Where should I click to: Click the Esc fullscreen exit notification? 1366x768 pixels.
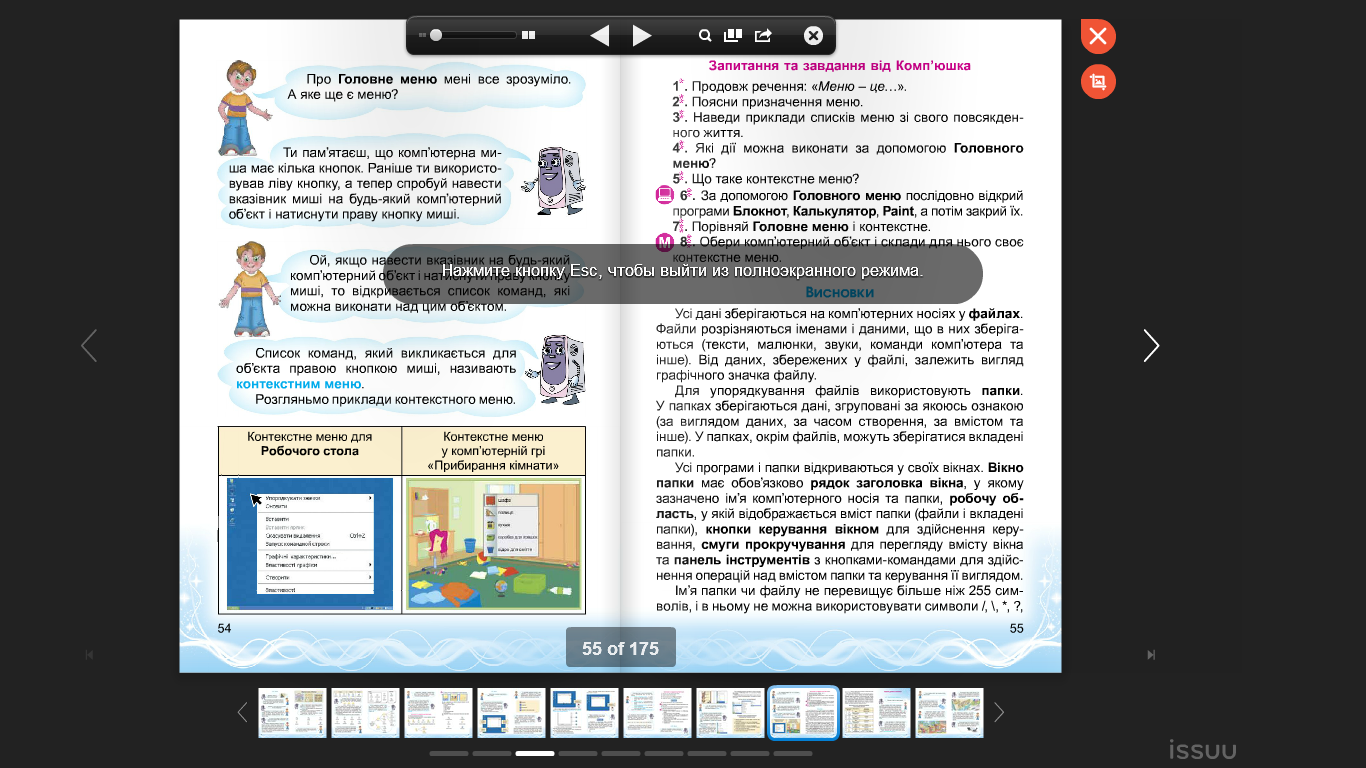683,272
